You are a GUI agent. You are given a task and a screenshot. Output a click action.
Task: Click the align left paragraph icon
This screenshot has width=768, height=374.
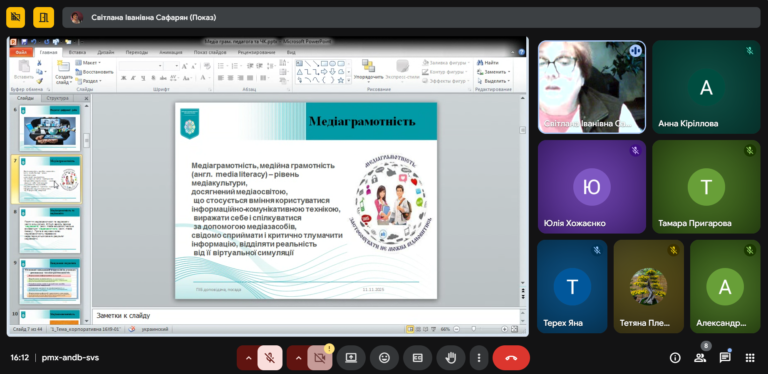221,78
